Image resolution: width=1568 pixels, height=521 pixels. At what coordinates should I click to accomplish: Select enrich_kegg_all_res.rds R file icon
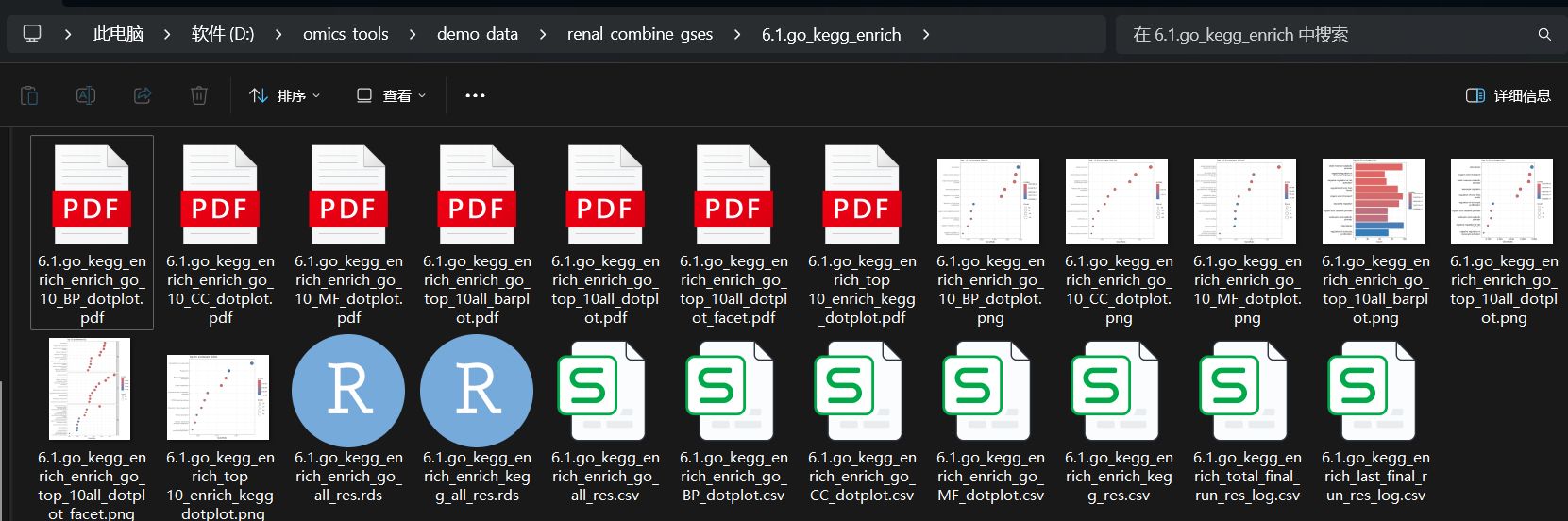point(477,390)
